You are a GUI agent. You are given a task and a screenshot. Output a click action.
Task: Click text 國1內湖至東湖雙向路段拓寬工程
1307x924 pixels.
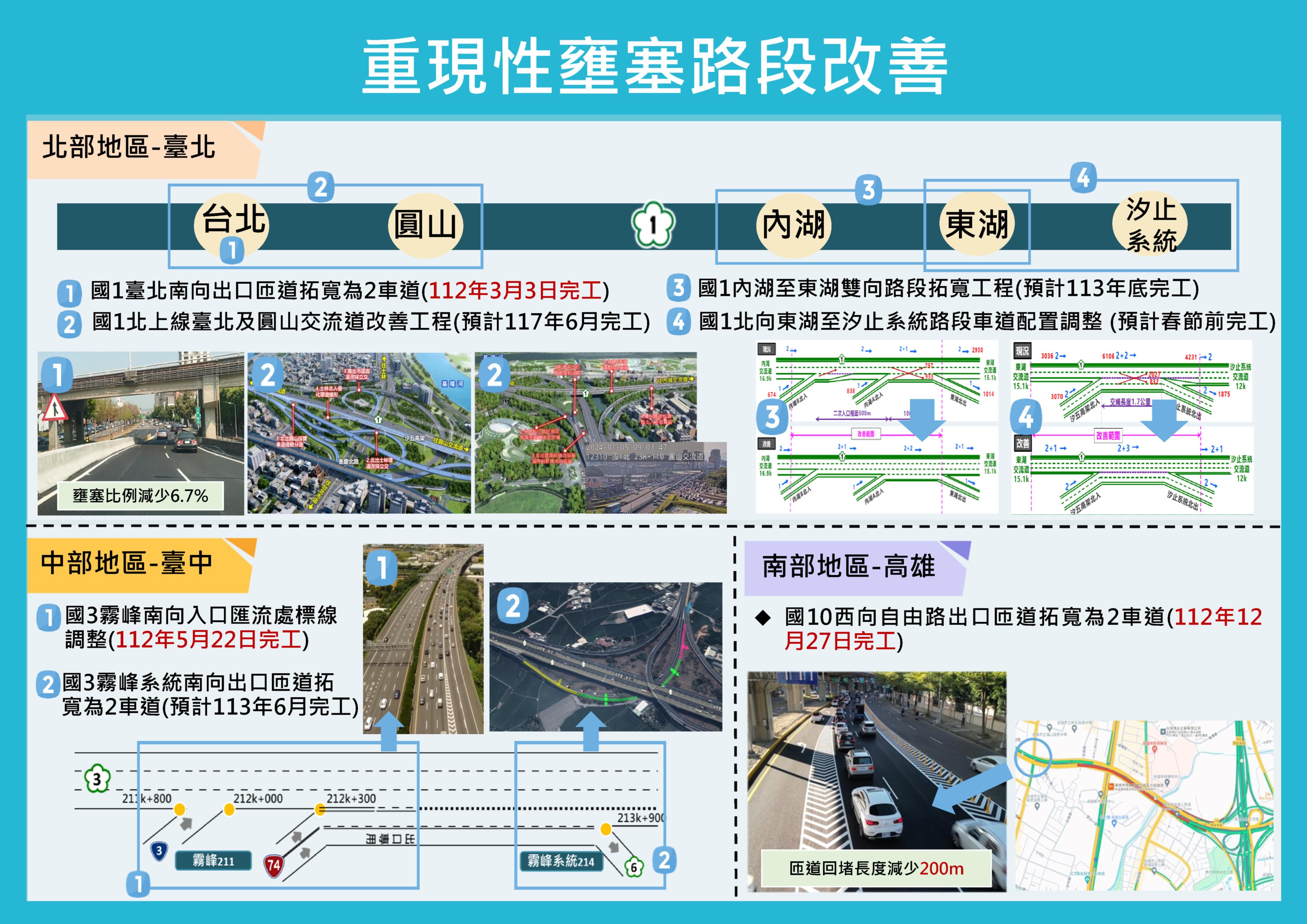[x=856, y=288]
